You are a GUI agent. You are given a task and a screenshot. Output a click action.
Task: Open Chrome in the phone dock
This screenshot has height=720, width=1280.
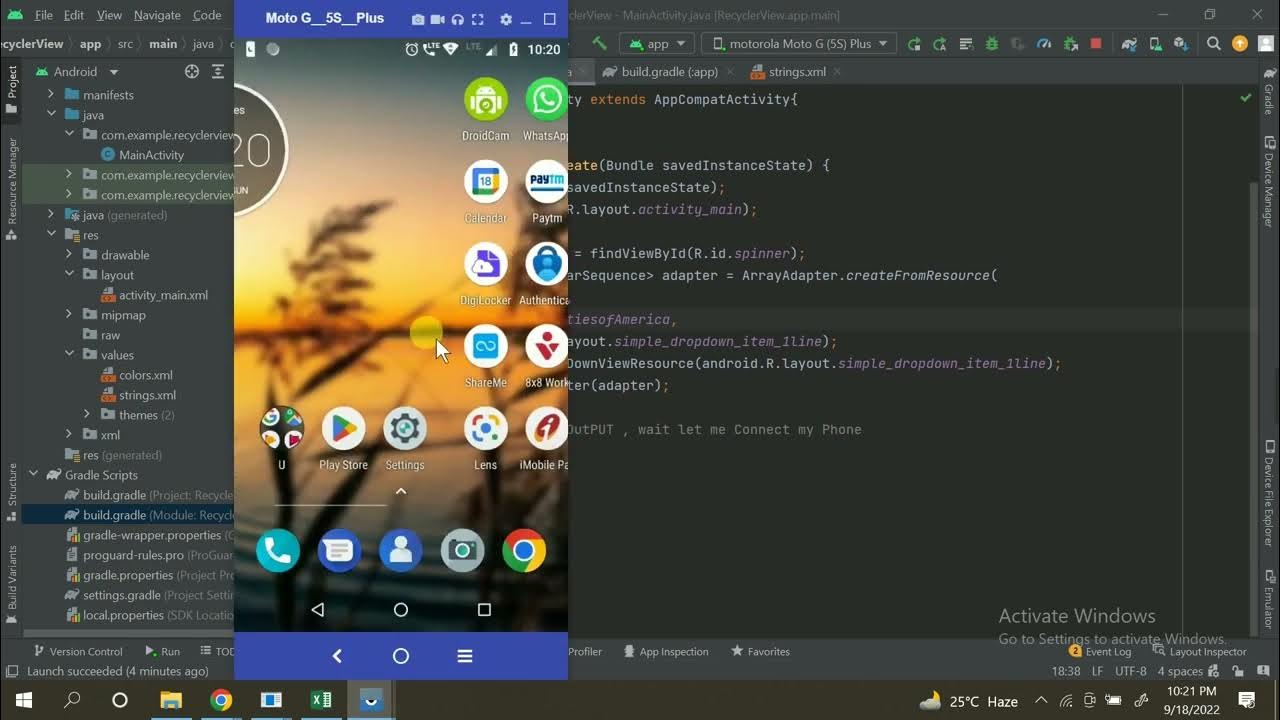(524, 550)
